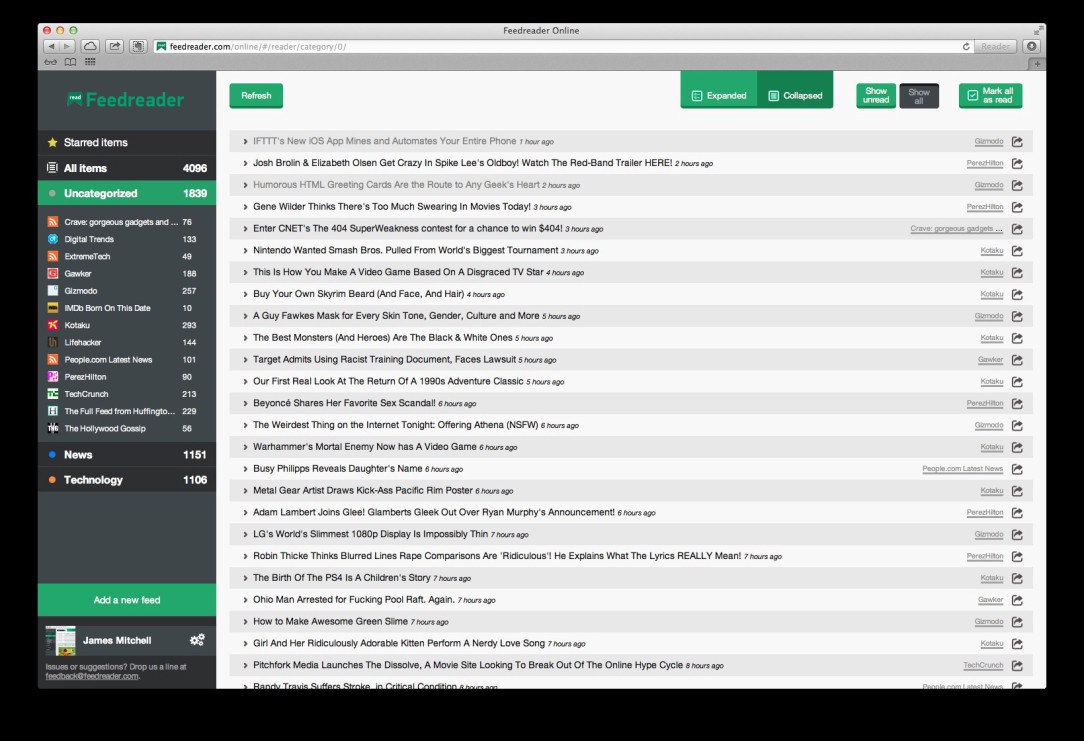Expand Enter CNET's 404 SuperWeakness article chevron

tap(245, 229)
